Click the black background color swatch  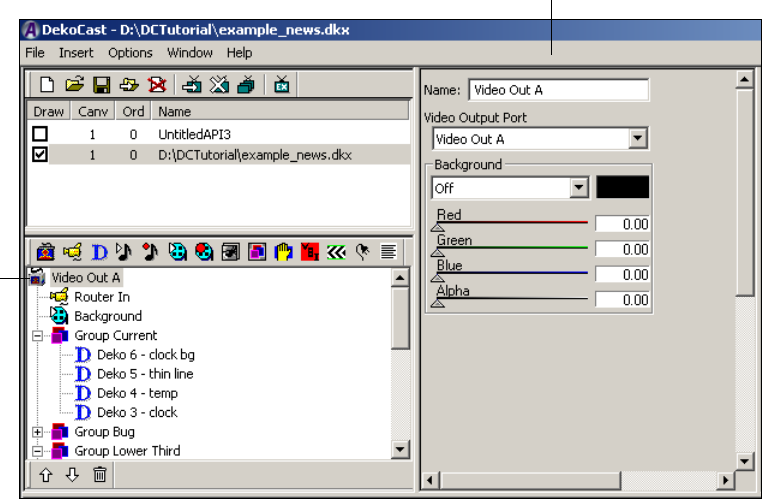[x=623, y=187]
